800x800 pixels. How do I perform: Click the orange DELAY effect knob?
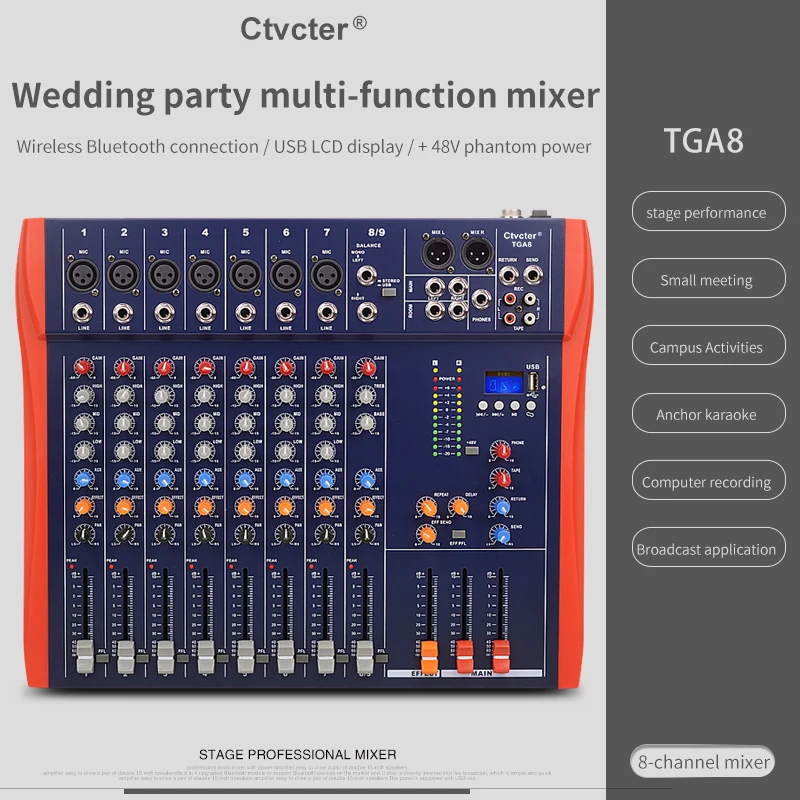[x=458, y=507]
